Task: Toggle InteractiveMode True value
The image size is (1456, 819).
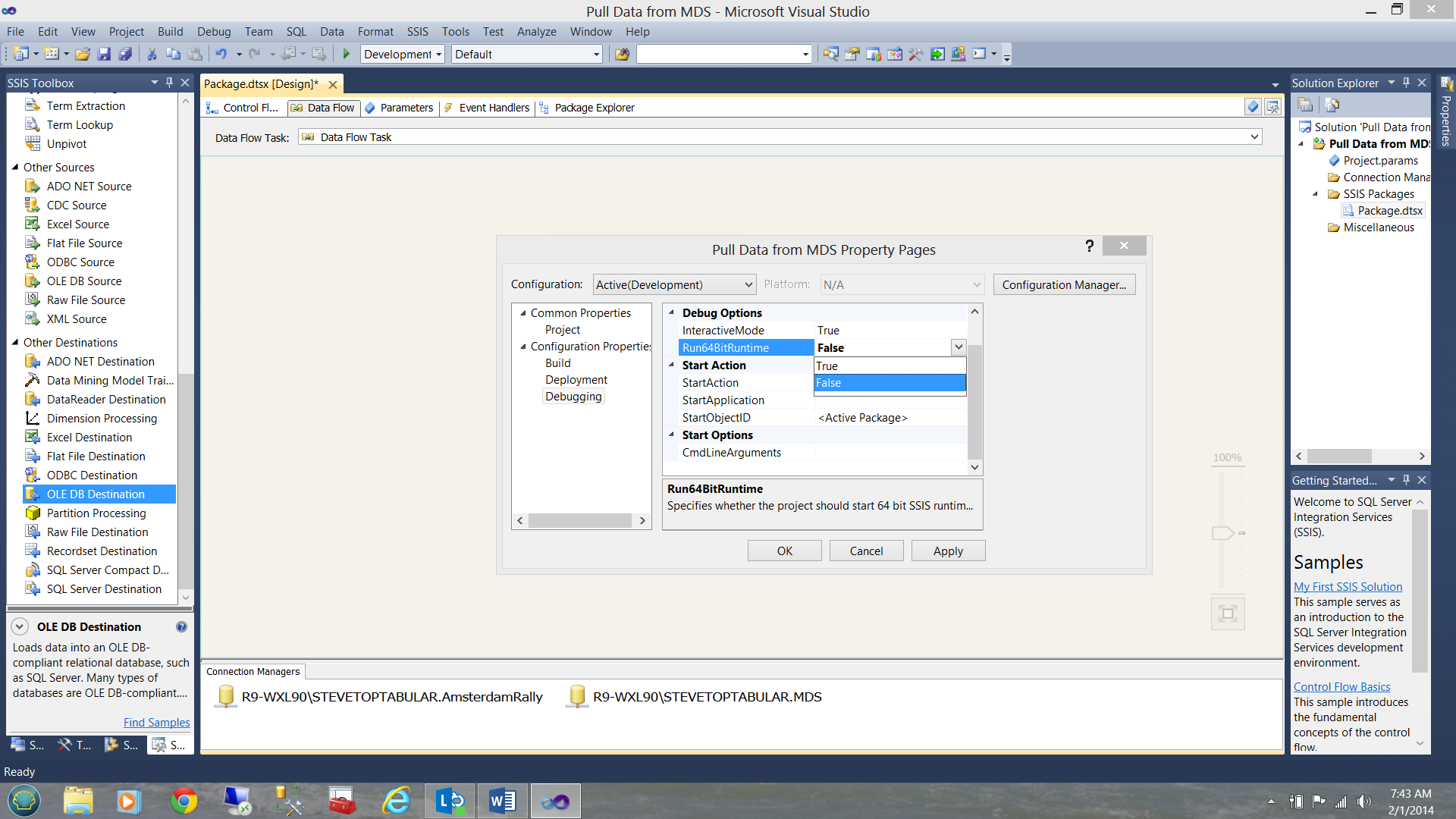Action: (828, 330)
